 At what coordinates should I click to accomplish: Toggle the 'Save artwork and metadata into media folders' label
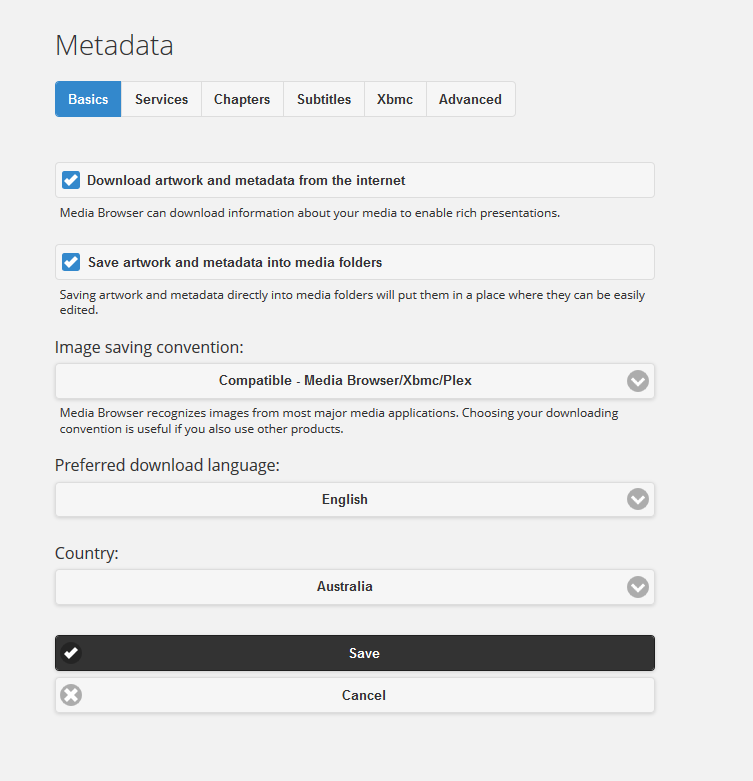[x=235, y=263]
